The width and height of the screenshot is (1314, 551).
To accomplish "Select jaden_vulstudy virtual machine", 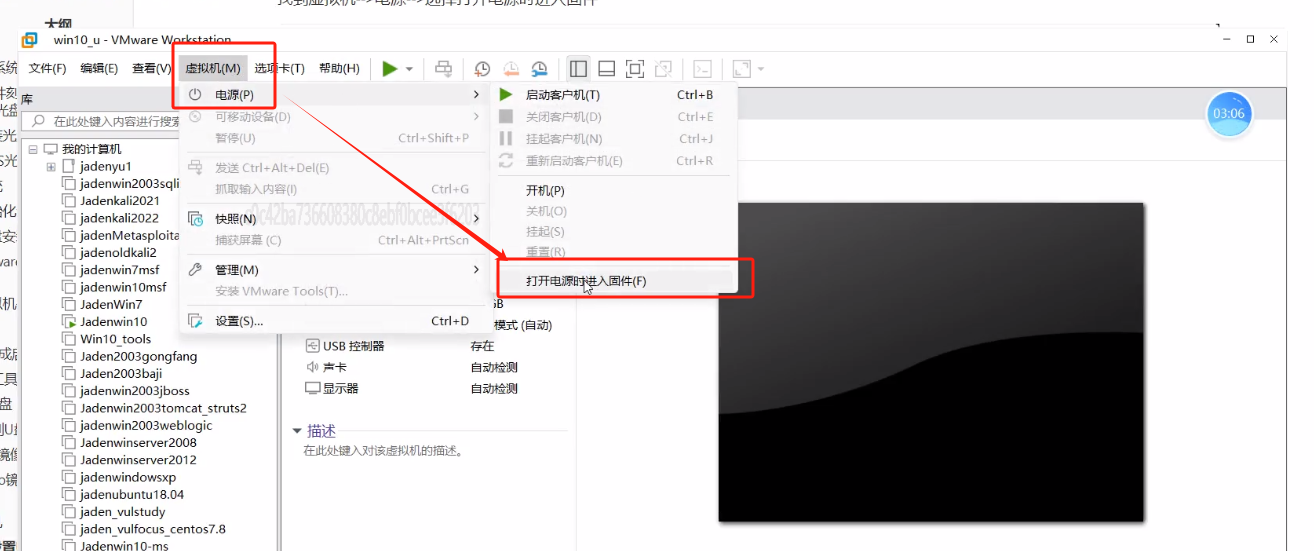I will 122,511.
